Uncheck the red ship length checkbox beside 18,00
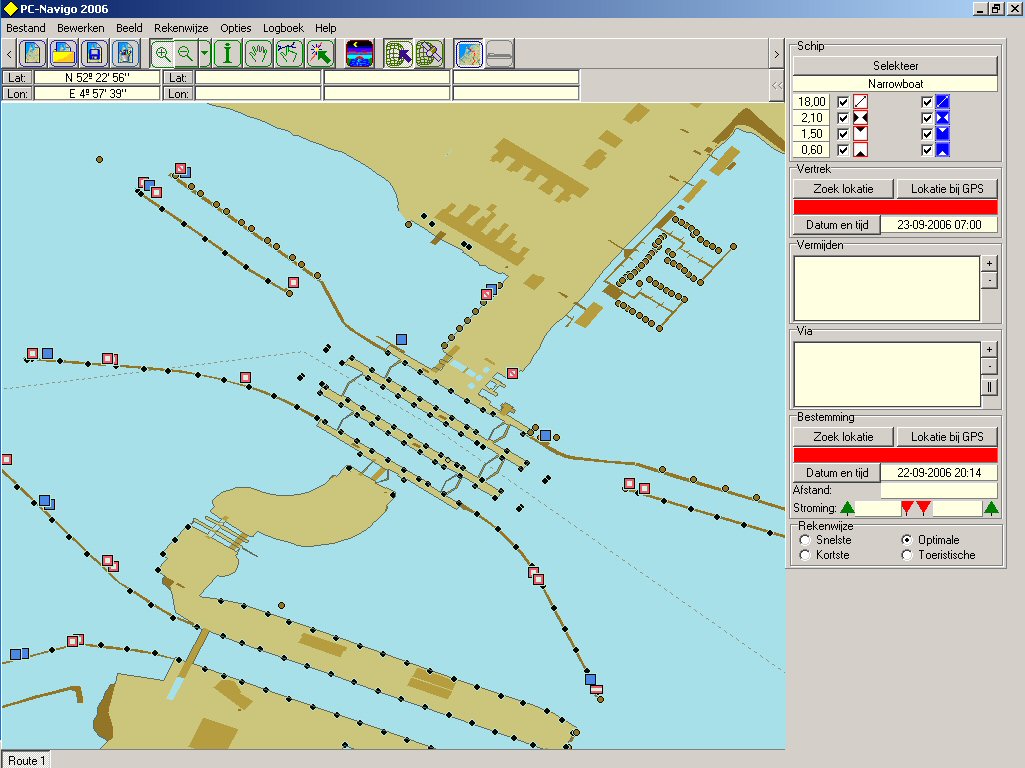This screenshot has width=1025, height=768. tap(843, 102)
